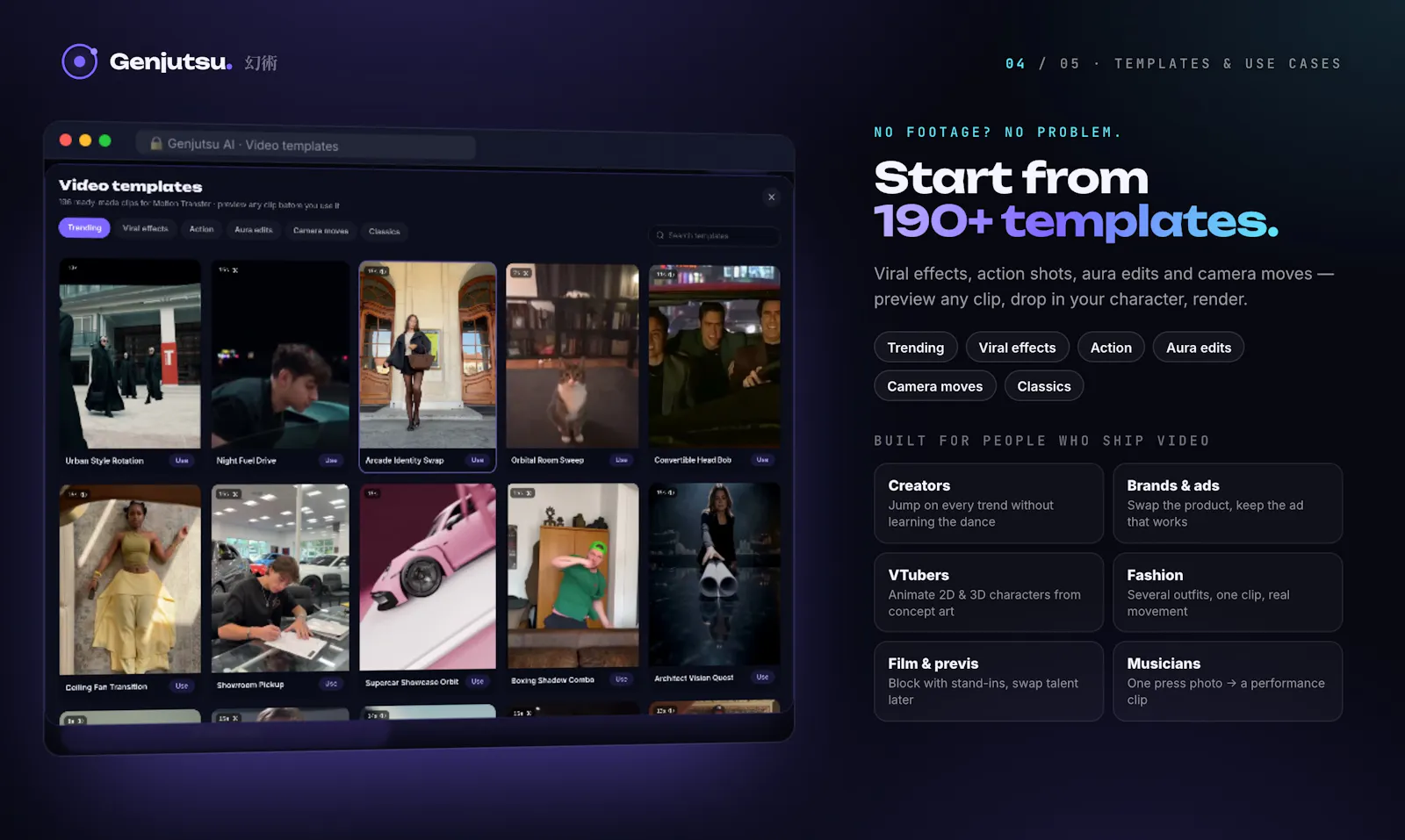
Task: Select Aura edits tab in Video templates window
Action: pyautogui.click(x=253, y=230)
